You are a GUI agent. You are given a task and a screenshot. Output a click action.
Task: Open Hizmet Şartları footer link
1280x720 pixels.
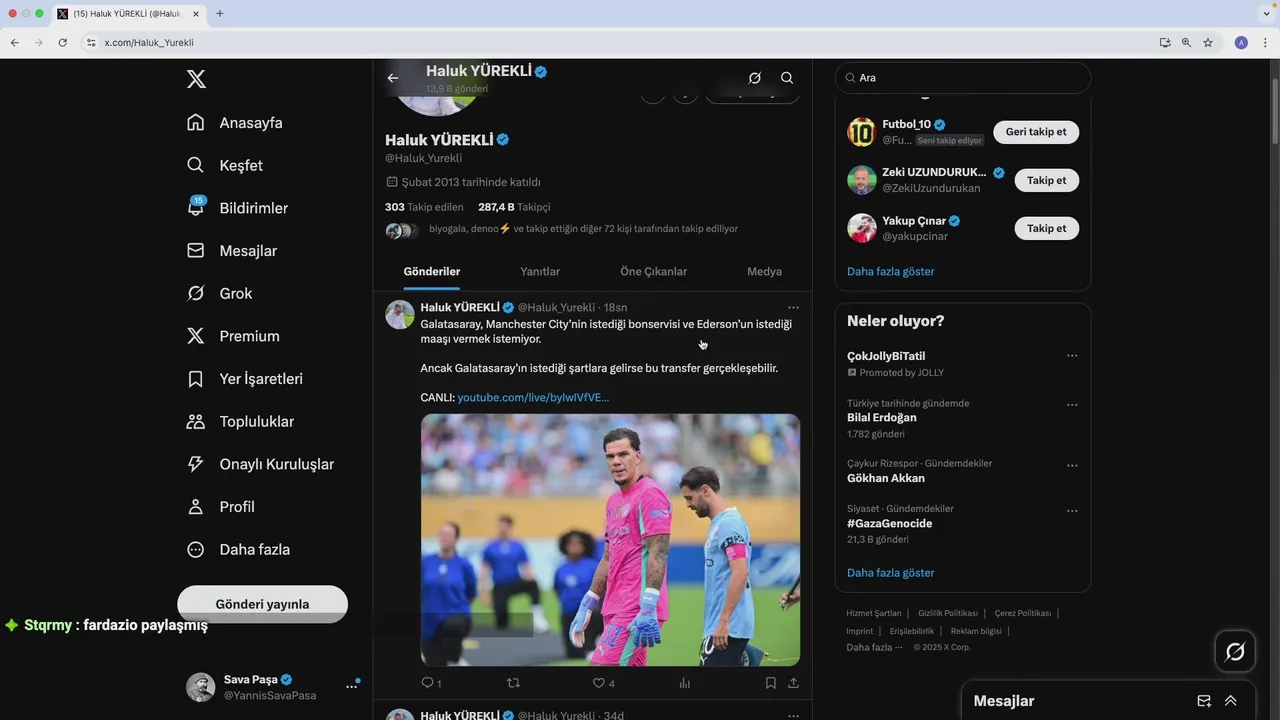coord(874,613)
